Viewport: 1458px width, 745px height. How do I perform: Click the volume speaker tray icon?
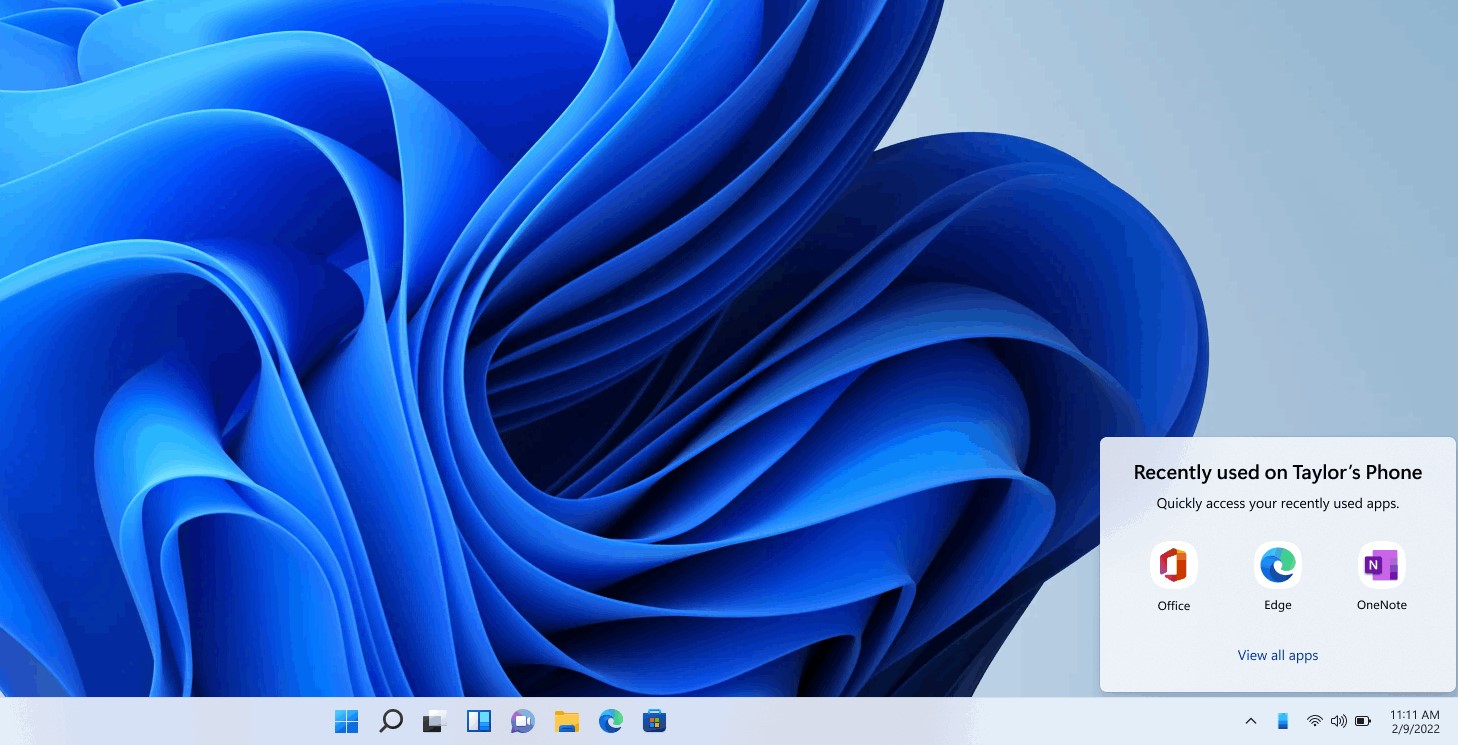[x=1339, y=721]
